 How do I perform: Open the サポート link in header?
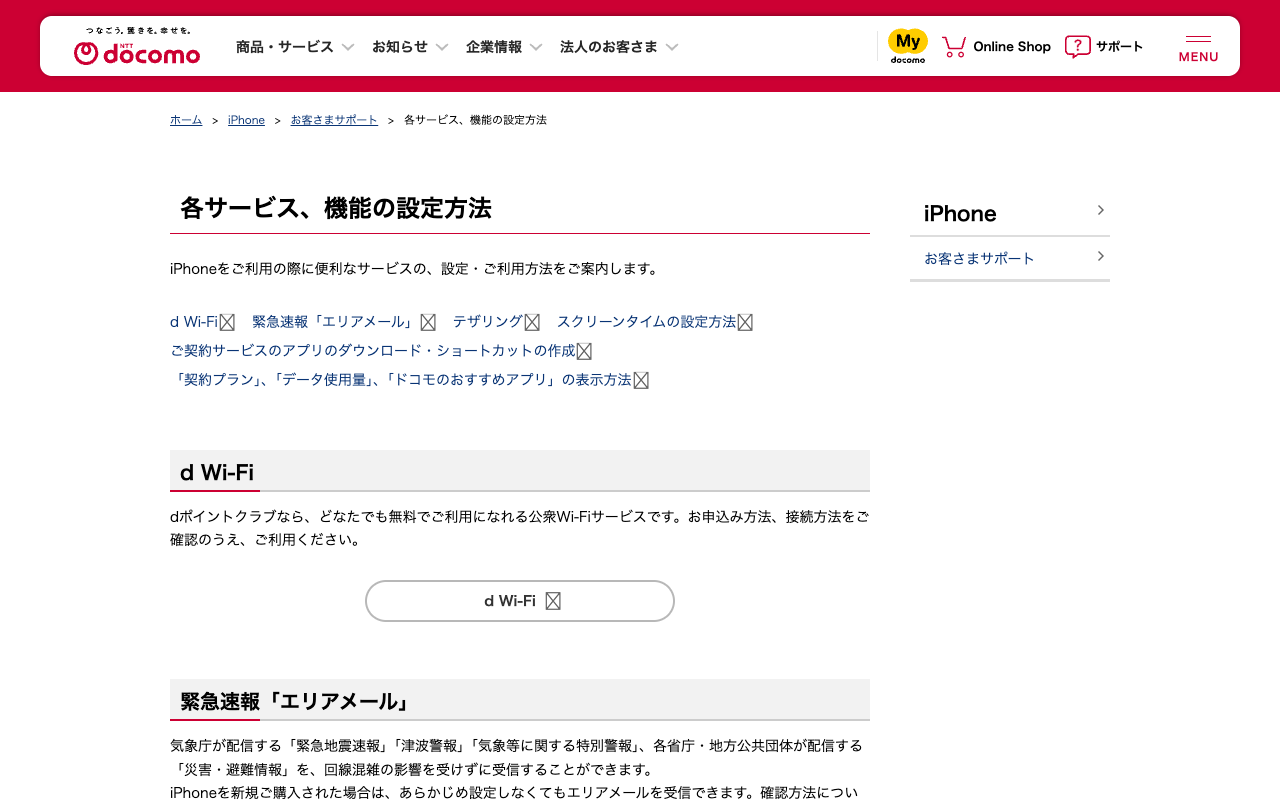pyautogui.click(x=1119, y=47)
